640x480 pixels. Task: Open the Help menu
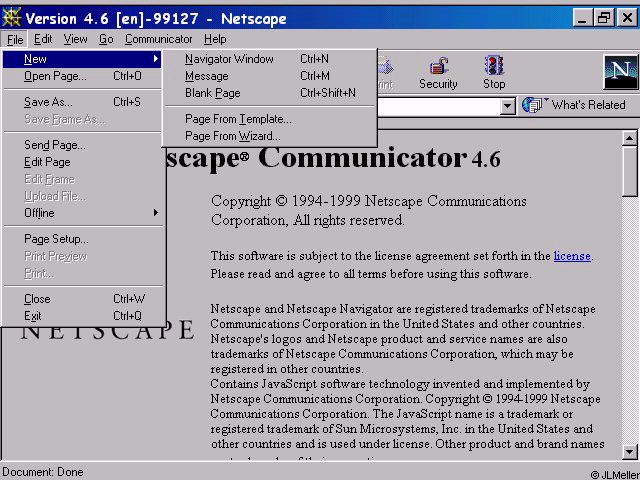215,39
